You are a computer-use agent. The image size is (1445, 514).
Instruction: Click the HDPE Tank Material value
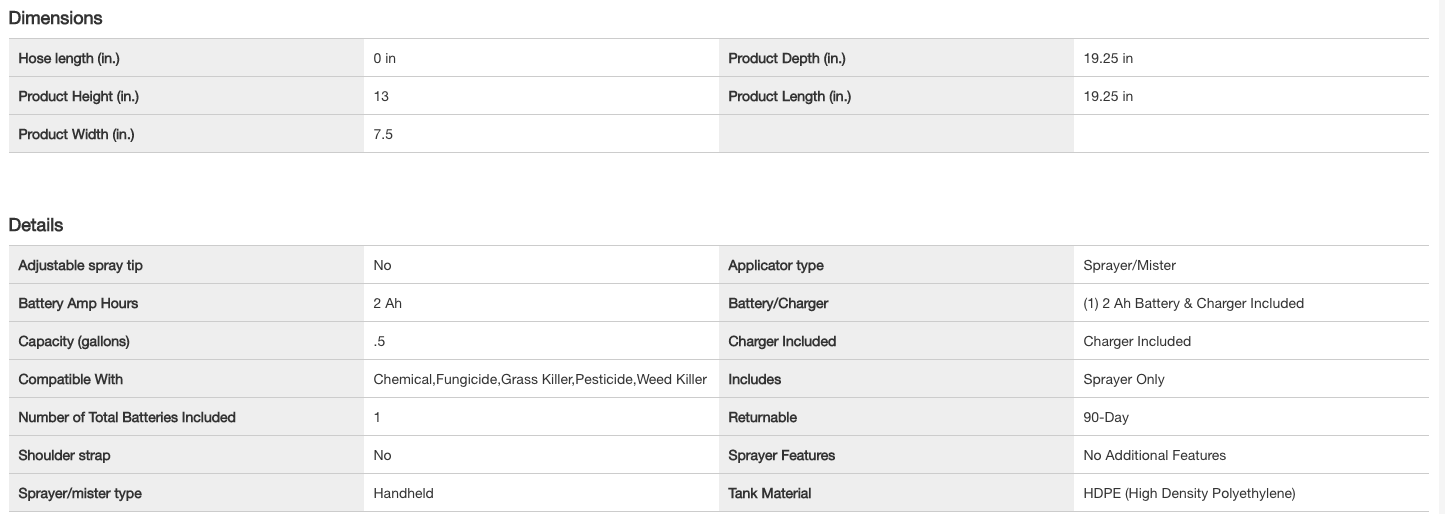click(x=1189, y=493)
